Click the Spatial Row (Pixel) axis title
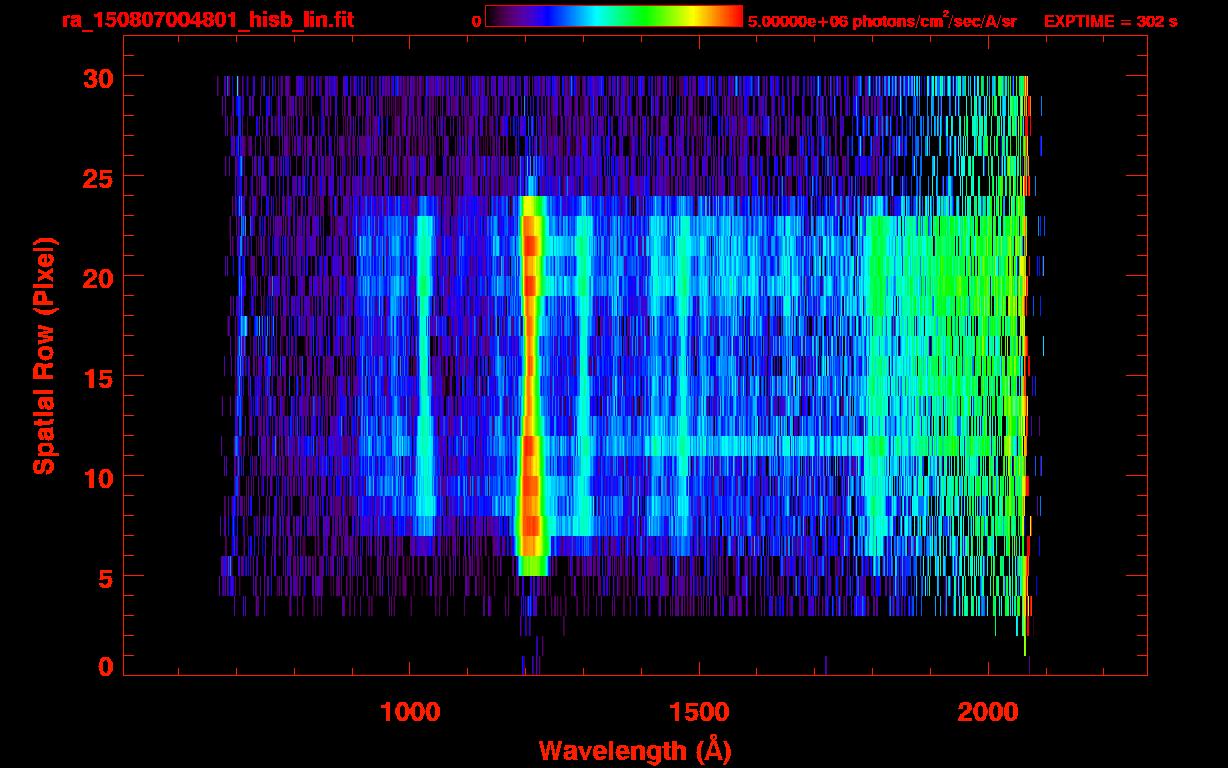 pyautogui.click(x=45, y=356)
